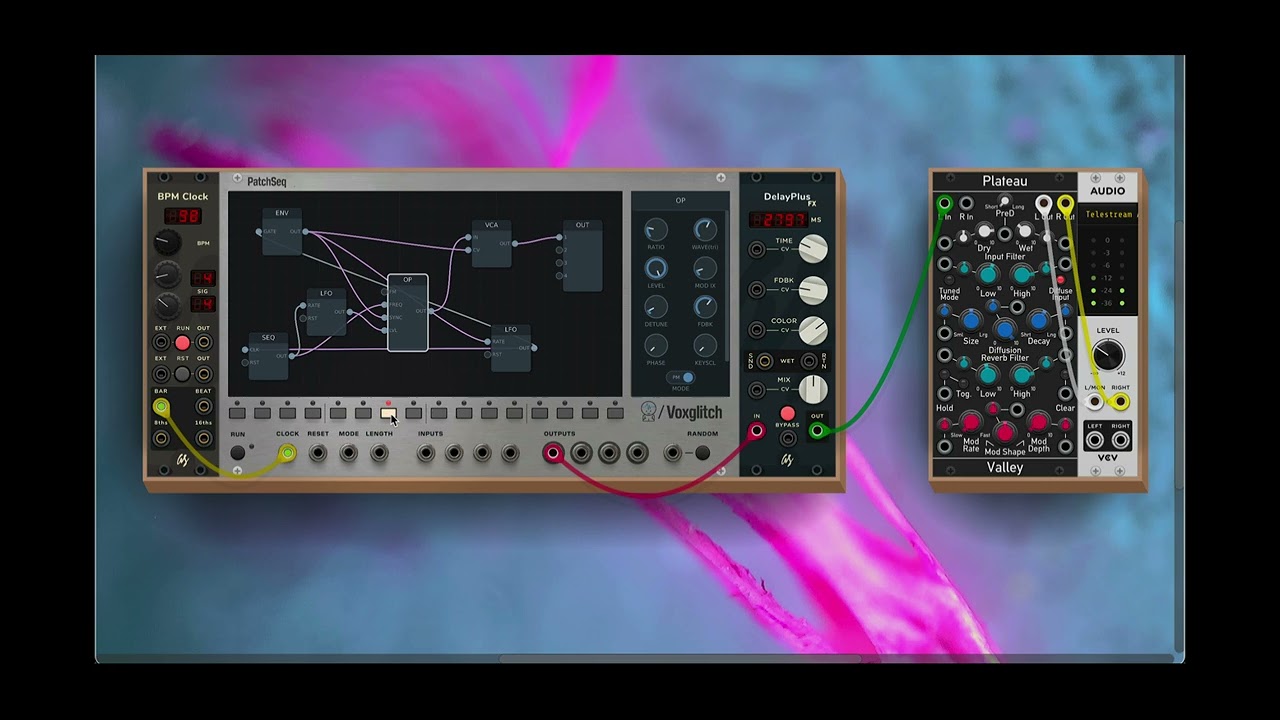Click the plus icon beside the PatchSeq title
Viewport: 1280px width, 720px height.
[237, 180]
